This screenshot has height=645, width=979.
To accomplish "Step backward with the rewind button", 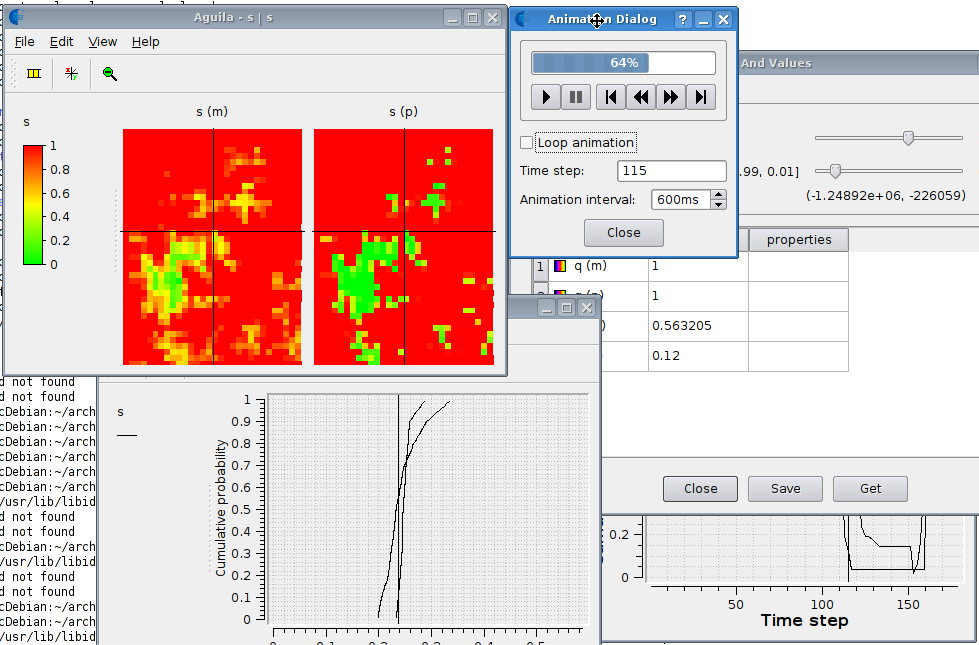I will [x=641, y=97].
